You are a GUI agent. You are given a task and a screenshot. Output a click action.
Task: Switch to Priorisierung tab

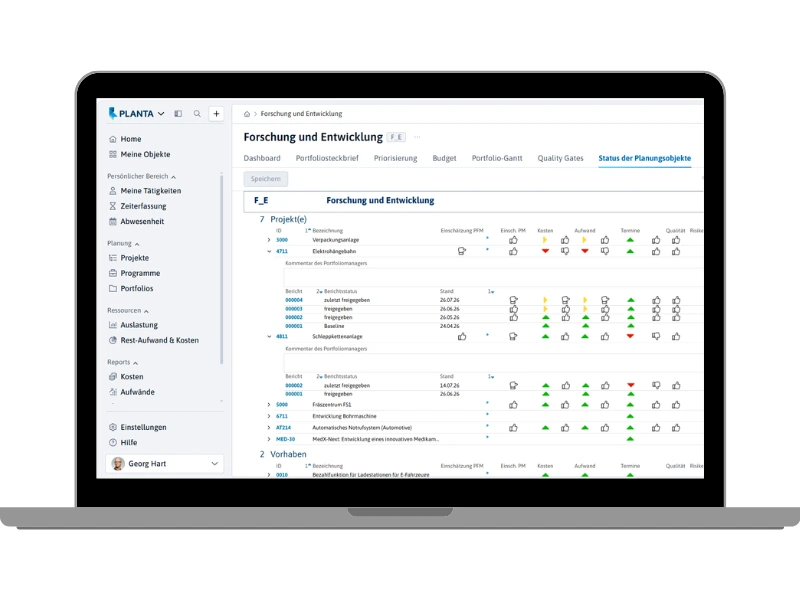point(395,158)
